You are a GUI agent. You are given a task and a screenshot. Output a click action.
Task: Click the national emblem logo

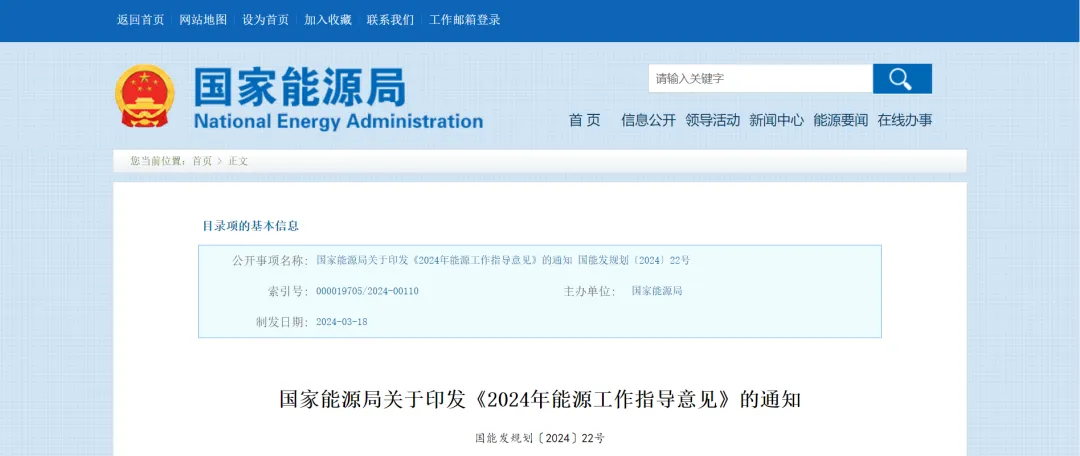[144, 96]
